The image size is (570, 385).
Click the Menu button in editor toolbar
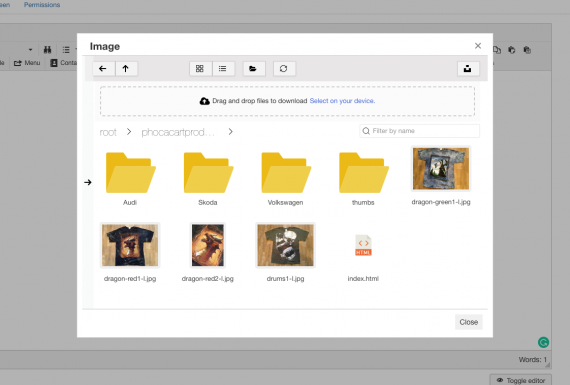[27, 63]
